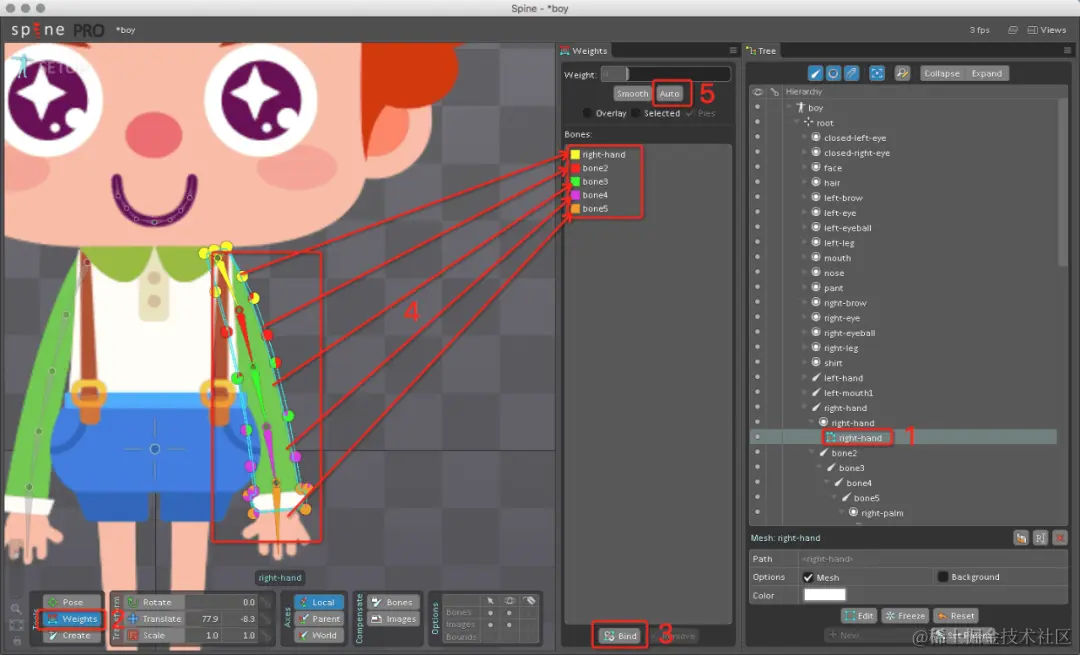Expand the face tree node
This screenshot has height=655, width=1080.
coord(804,167)
